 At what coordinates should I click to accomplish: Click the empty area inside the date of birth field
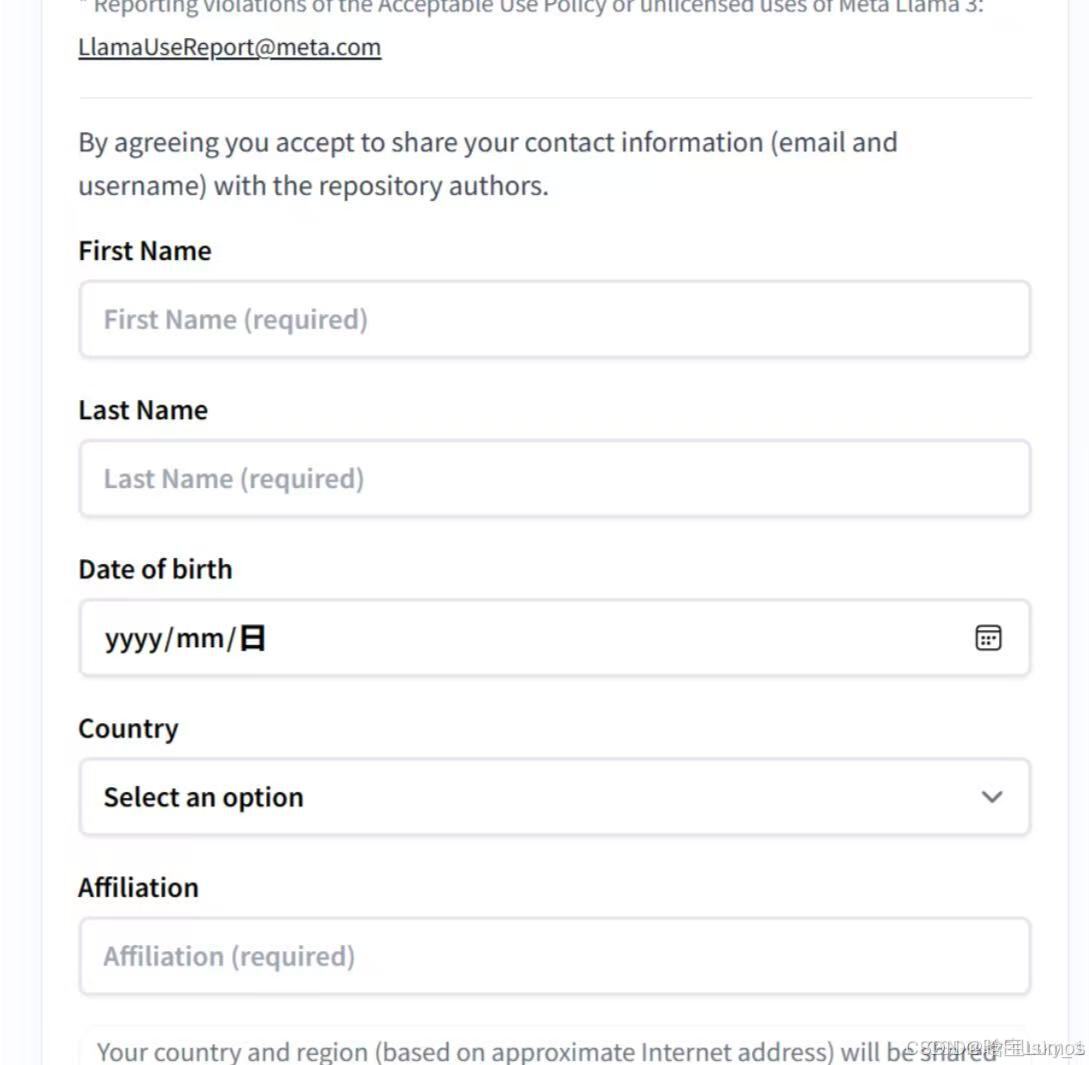(600, 638)
